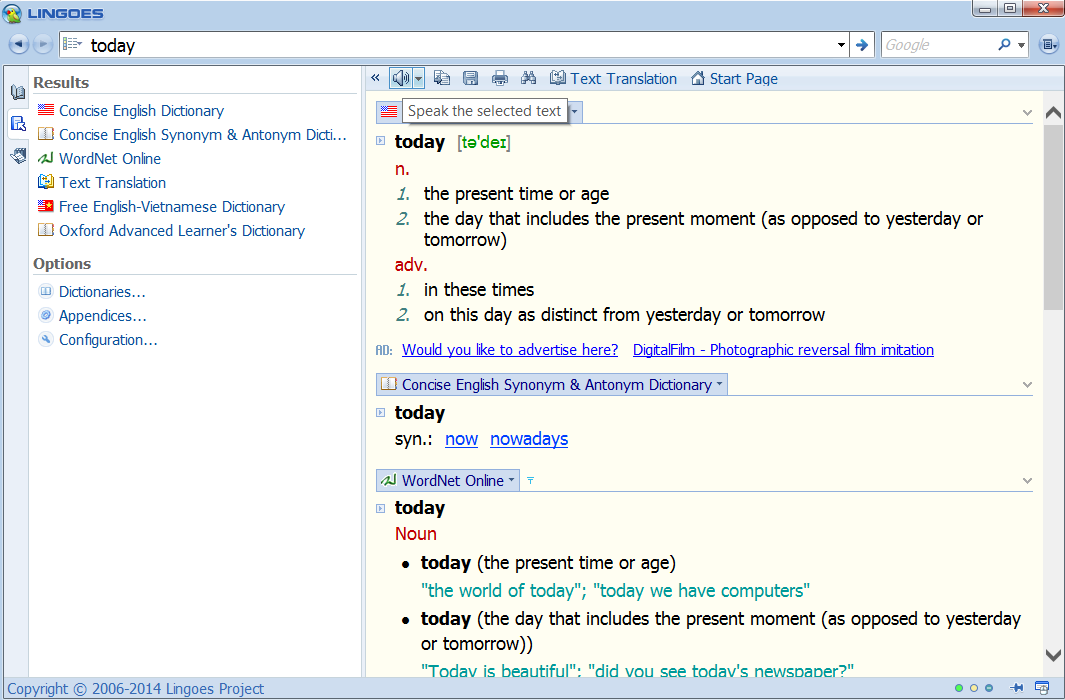This screenshot has height=700, width=1065.
Task: Select WordNet Online in Results list
Action: (99, 158)
